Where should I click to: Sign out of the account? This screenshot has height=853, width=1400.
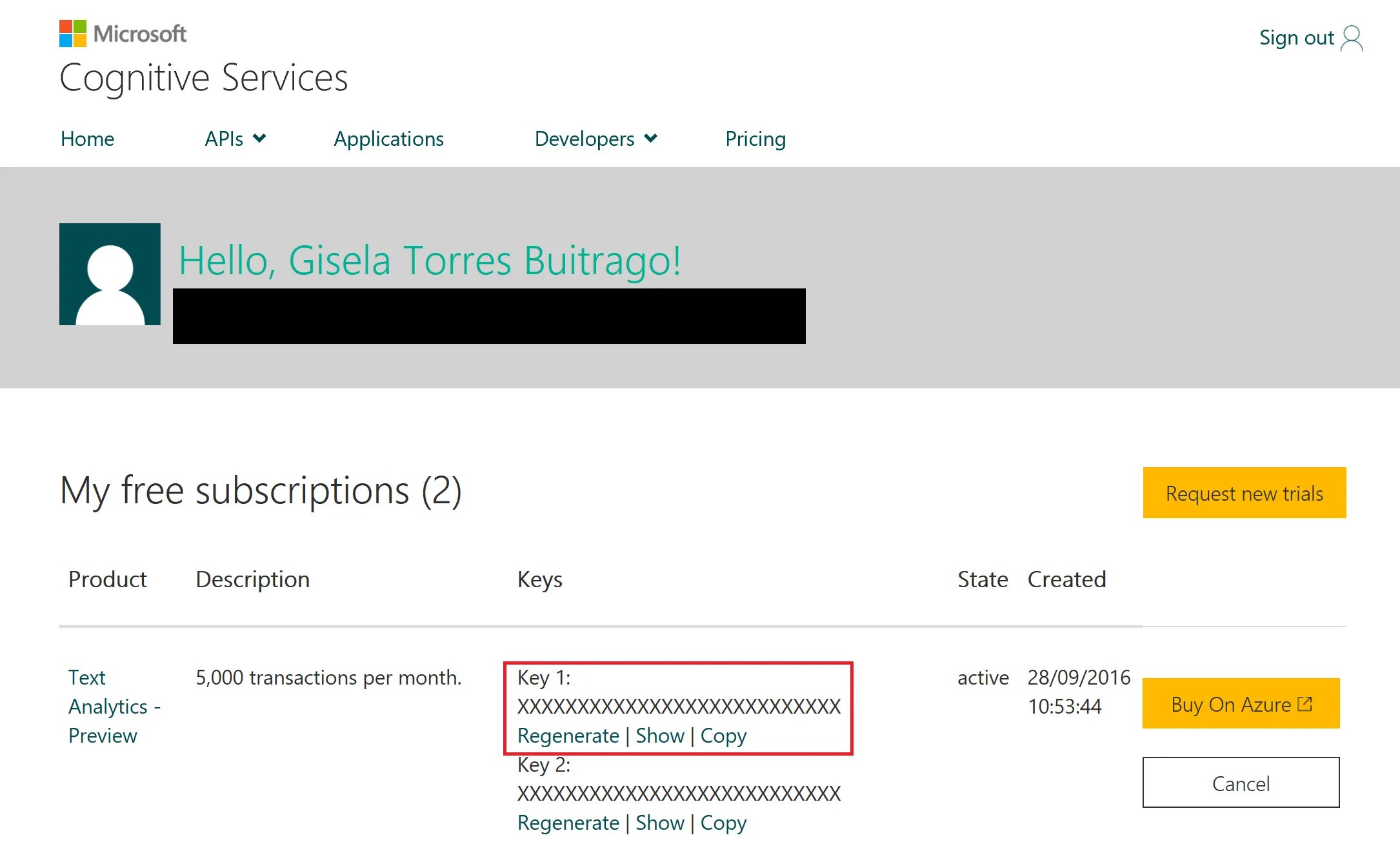click(x=1296, y=37)
